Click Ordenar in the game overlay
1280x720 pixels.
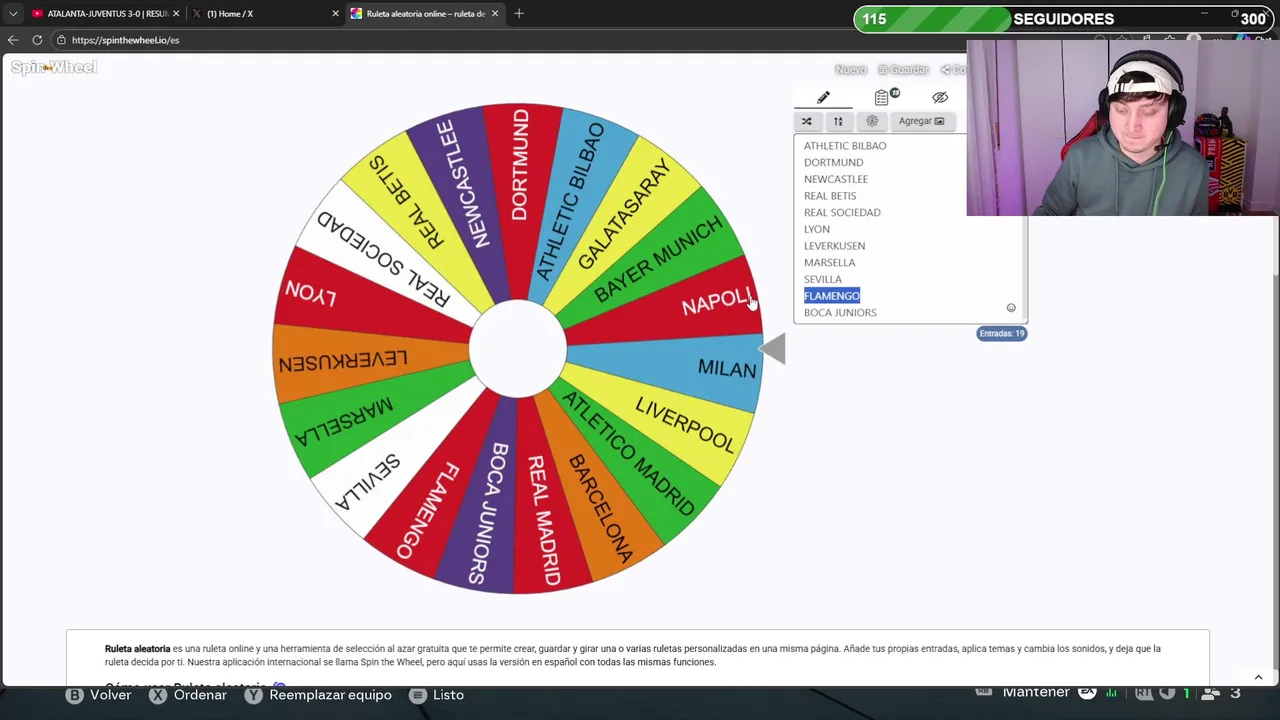189,694
